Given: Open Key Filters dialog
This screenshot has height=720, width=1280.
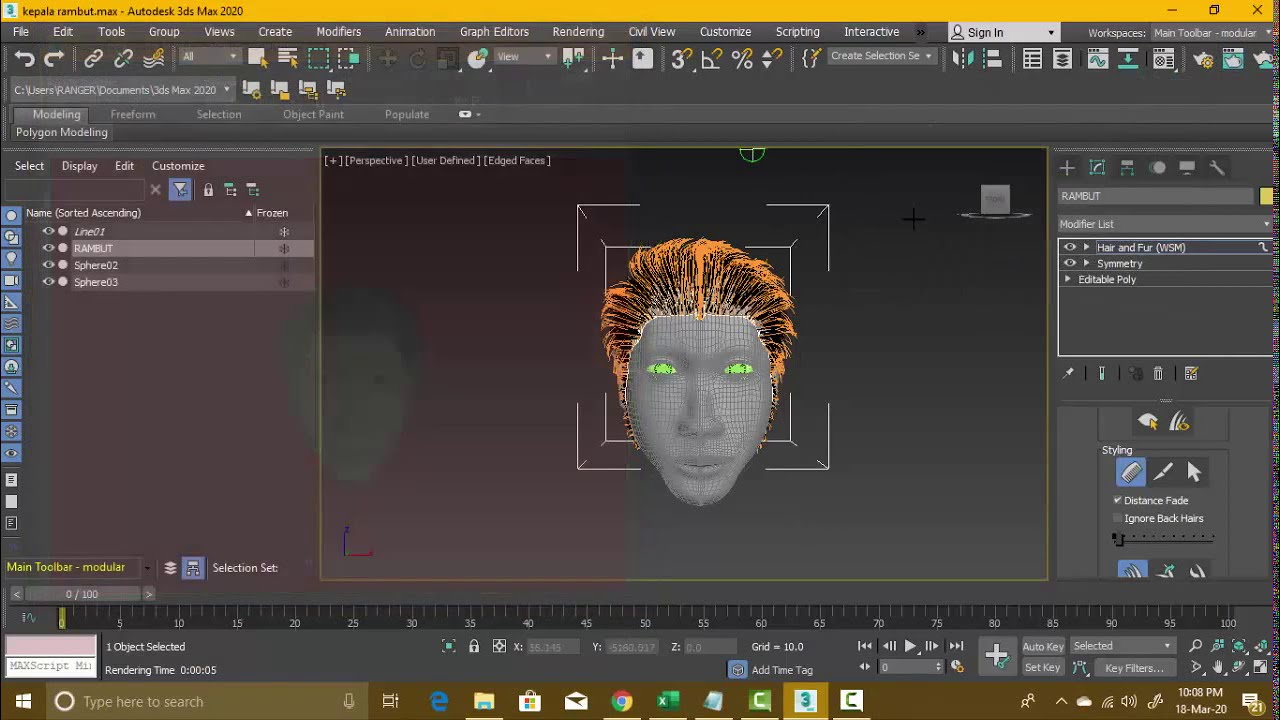Looking at the screenshot, I should click(1134, 668).
